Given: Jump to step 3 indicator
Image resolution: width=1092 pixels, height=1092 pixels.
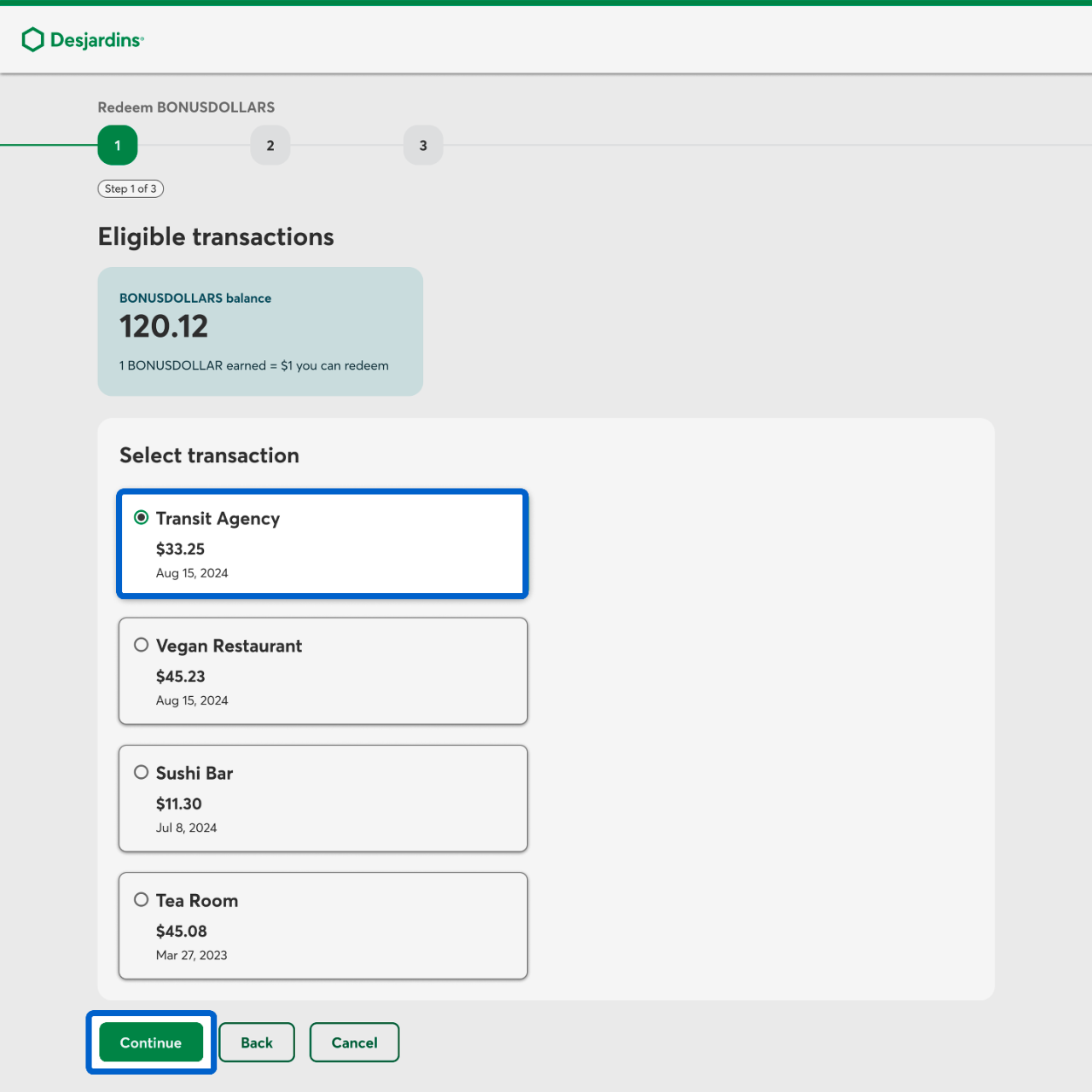Looking at the screenshot, I should pyautogui.click(x=423, y=145).
